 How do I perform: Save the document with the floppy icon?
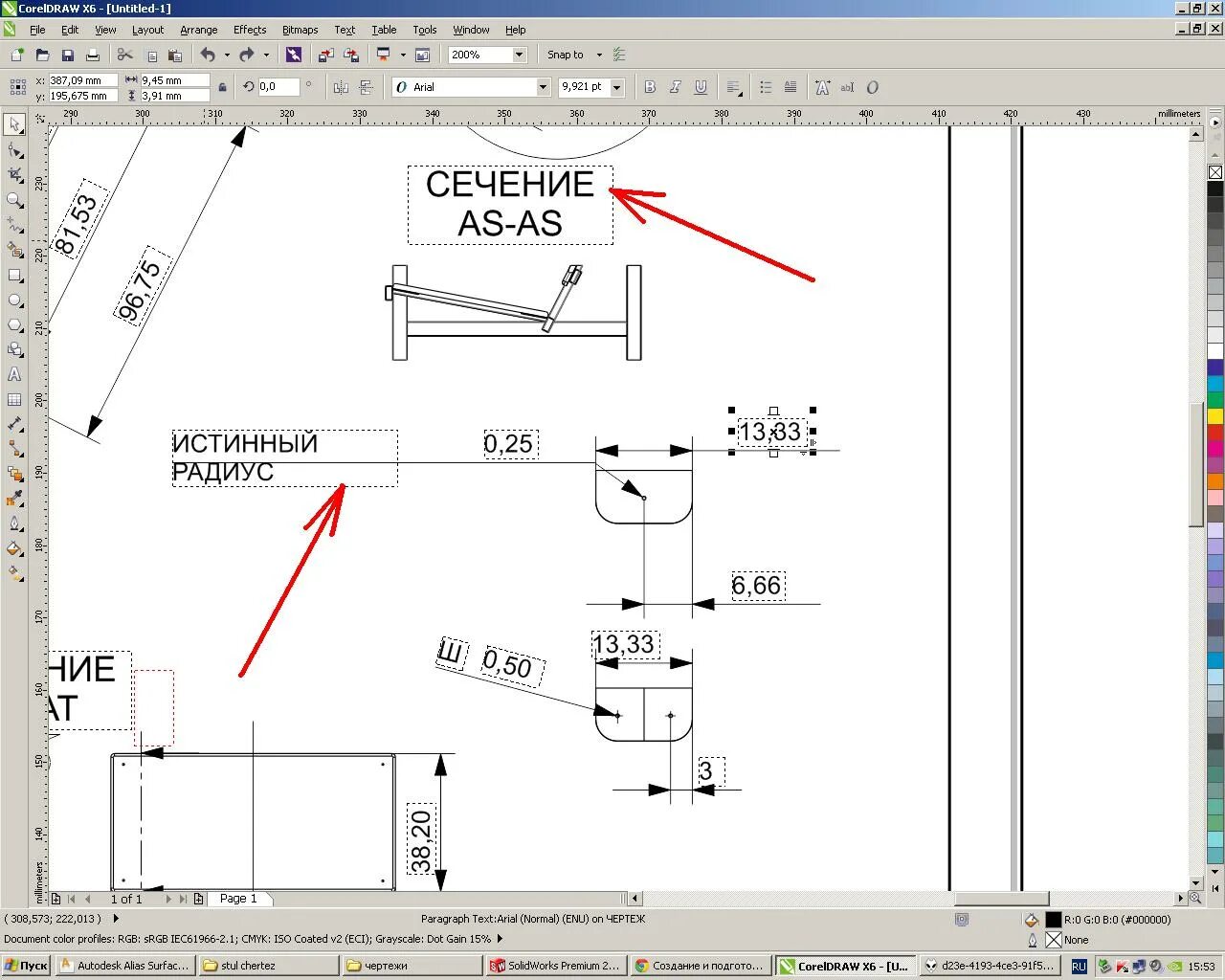(67, 56)
